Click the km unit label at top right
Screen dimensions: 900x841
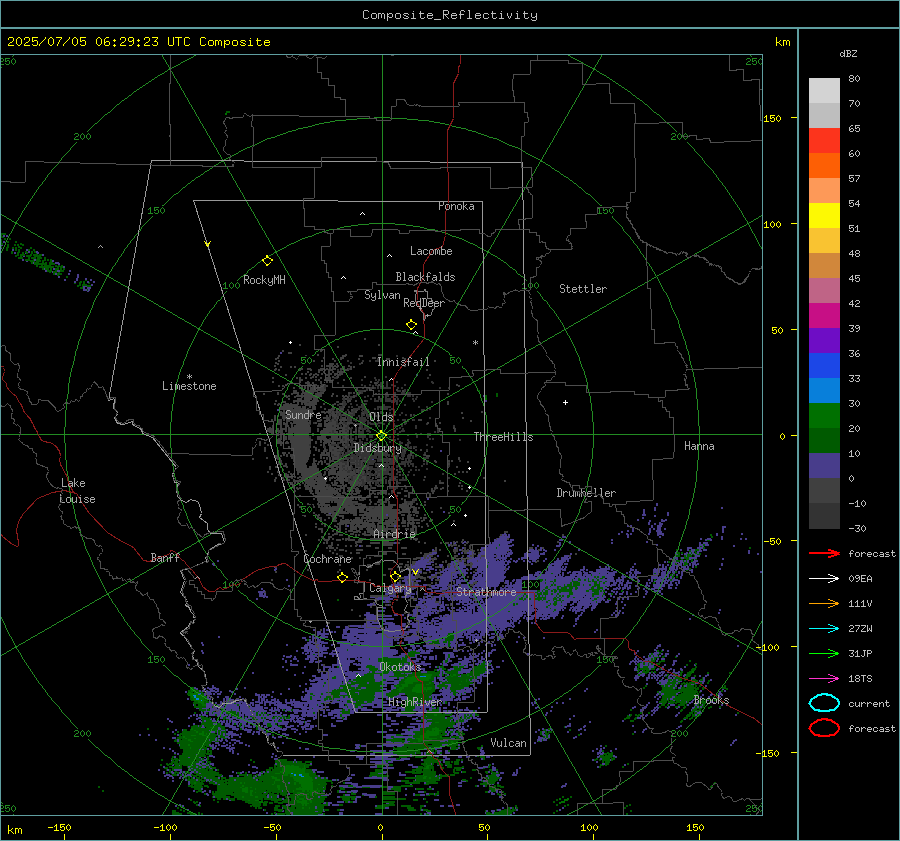click(x=783, y=42)
